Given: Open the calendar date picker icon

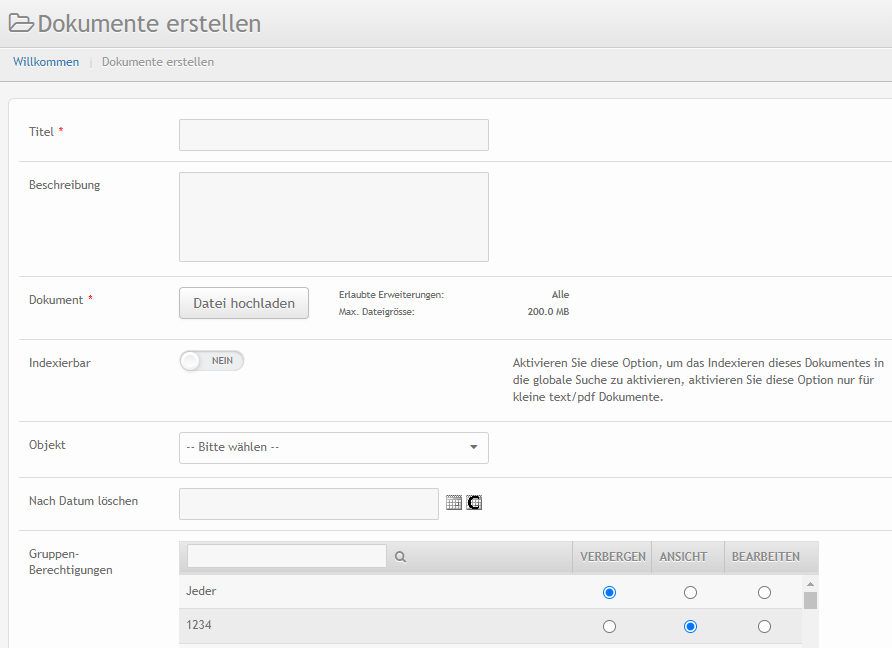Looking at the screenshot, I should coord(454,502).
